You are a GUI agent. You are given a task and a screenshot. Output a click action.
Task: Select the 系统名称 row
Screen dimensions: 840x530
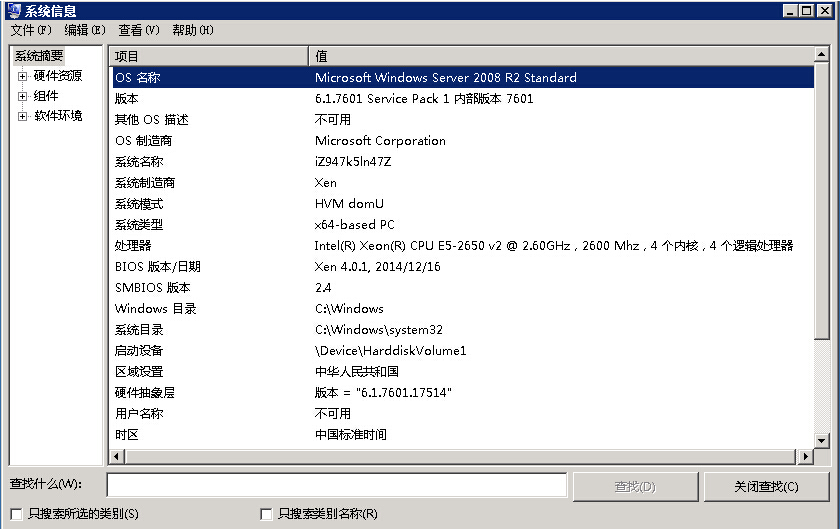coord(463,161)
